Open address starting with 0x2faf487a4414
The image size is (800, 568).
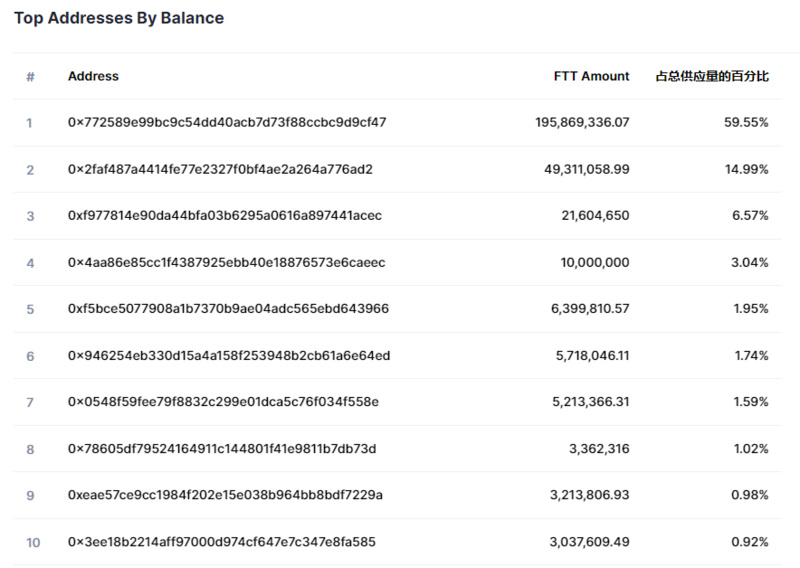[220, 170]
